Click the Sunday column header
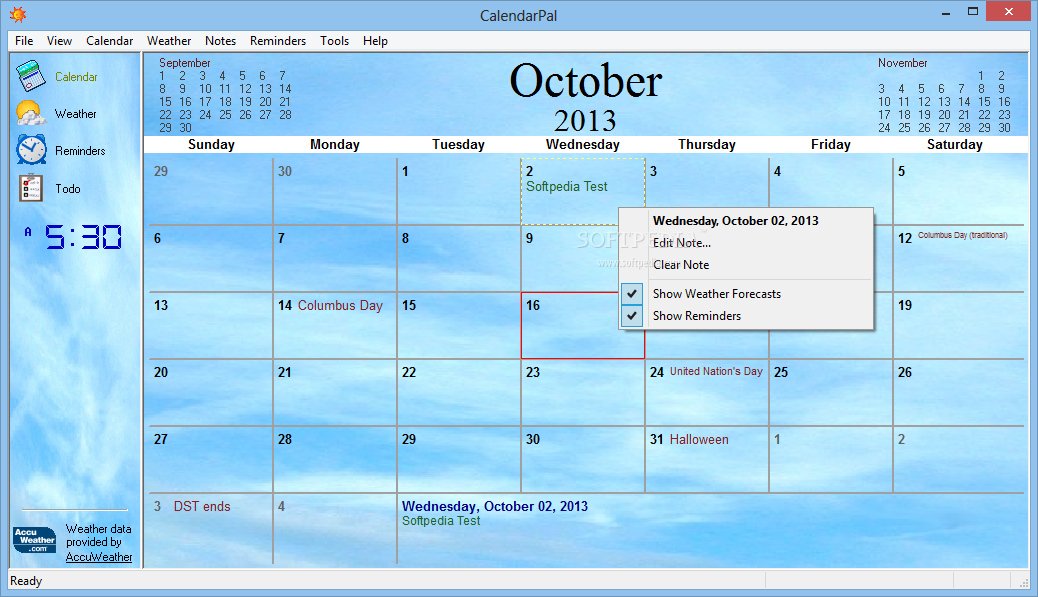 pos(211,144)
